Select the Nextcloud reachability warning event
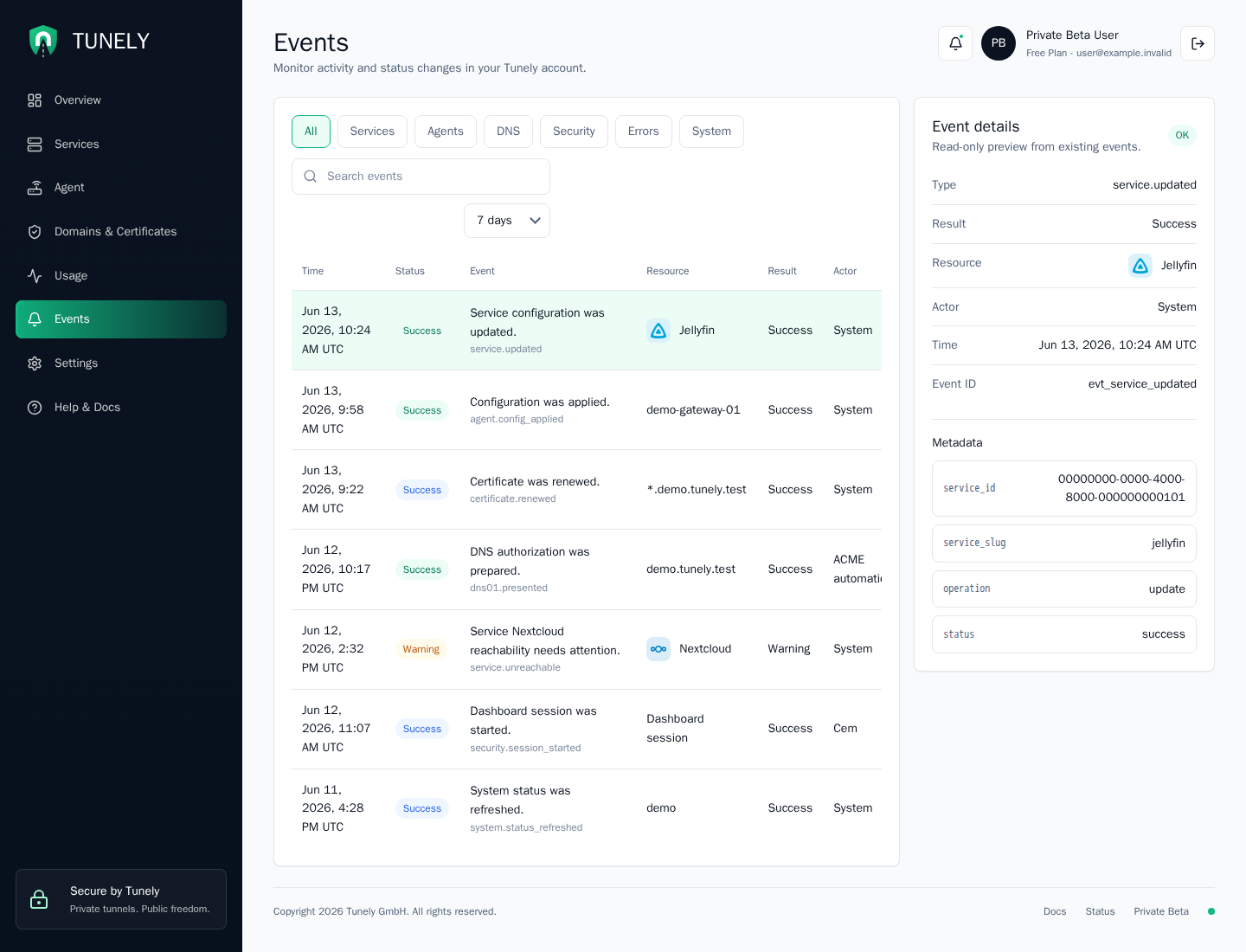This screenshot has height=952, width=1246. (x=587, y=649)
